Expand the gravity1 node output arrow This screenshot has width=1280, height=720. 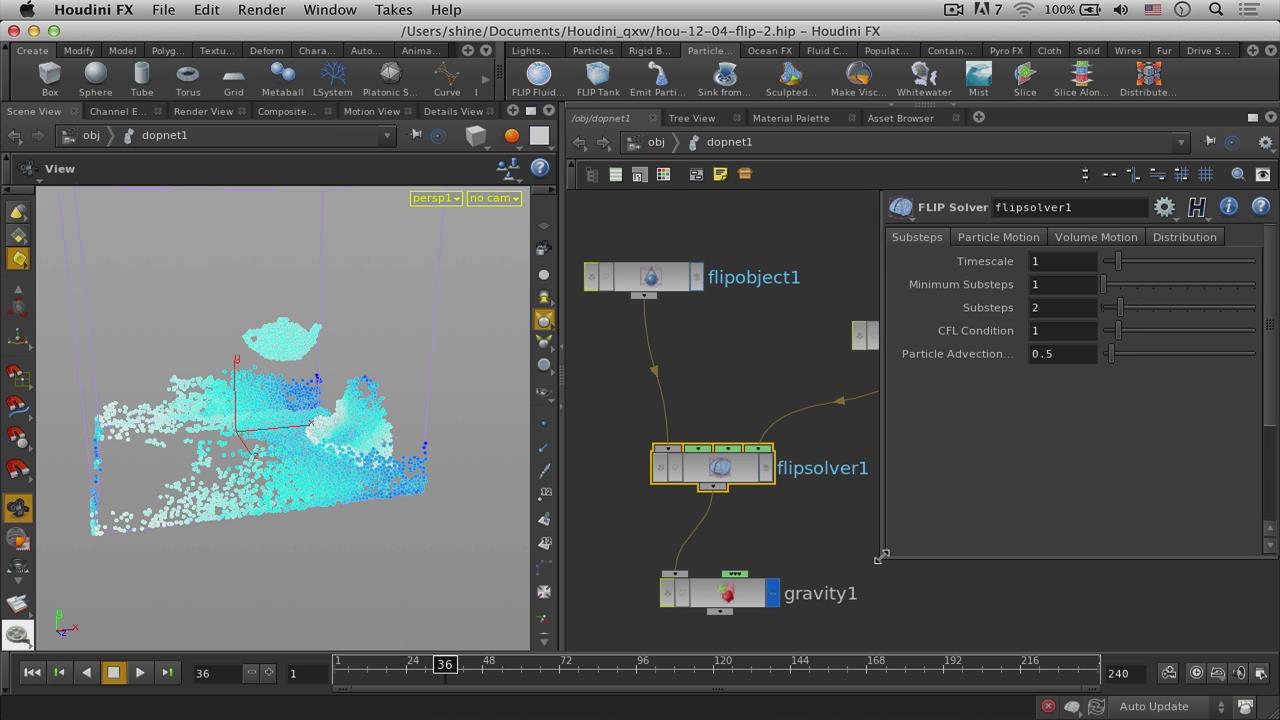[720, 611]
